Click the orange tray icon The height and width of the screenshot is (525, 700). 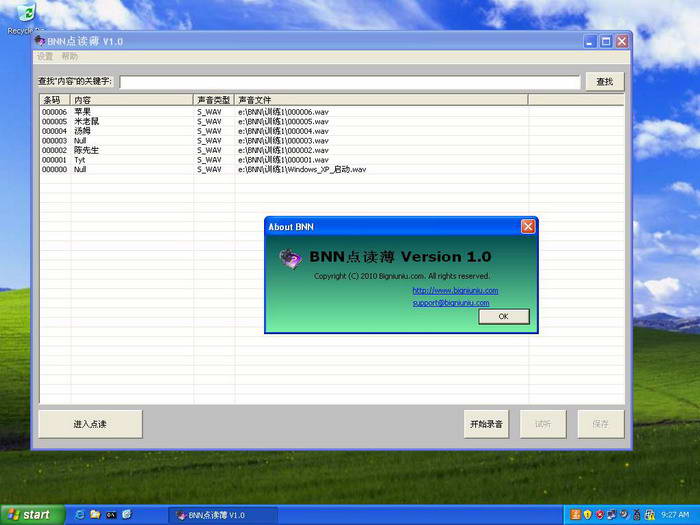coord(575,515)
